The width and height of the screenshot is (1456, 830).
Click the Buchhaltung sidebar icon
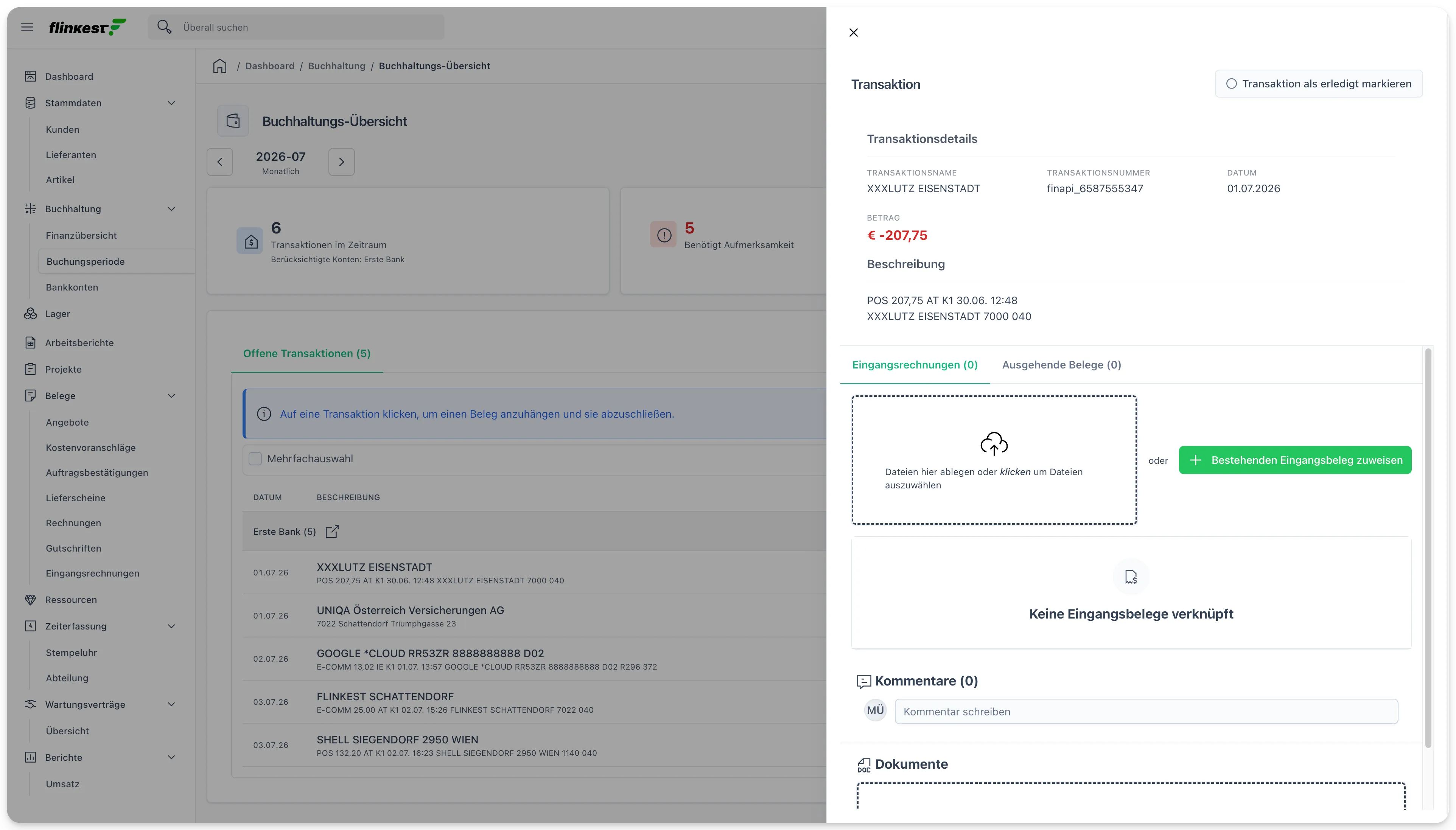(x=31, y=209)
